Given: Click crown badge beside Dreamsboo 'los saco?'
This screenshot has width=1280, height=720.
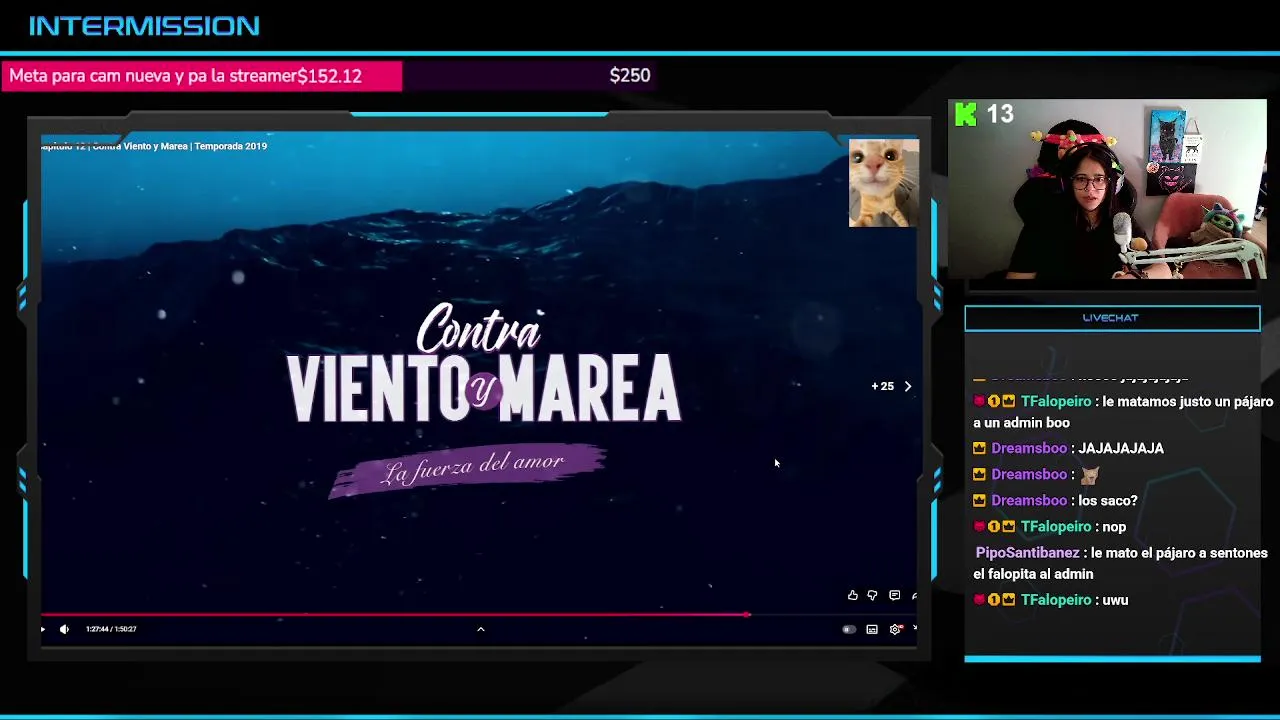Looking at the screenshot, I should (979, 500).
